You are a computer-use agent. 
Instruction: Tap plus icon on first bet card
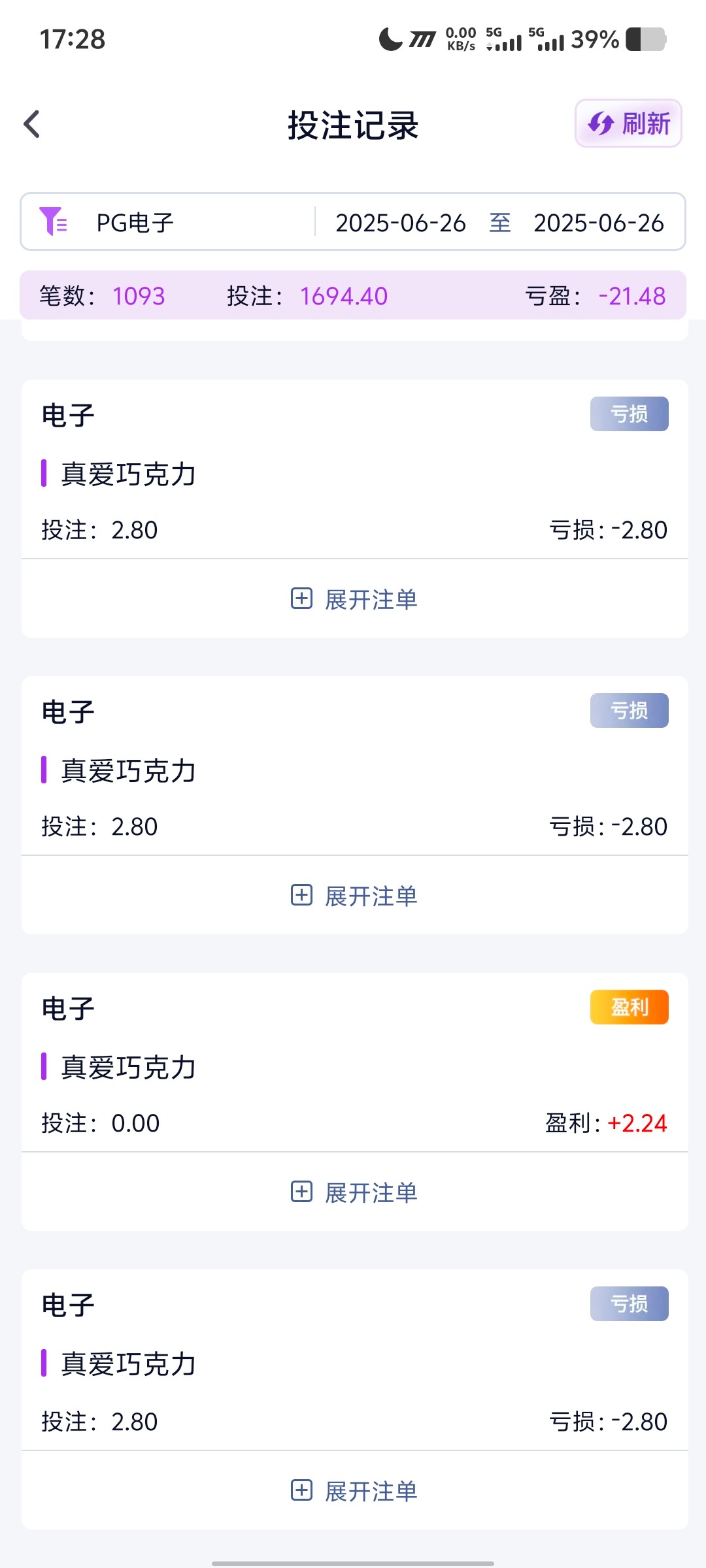(x=301, y=598)
